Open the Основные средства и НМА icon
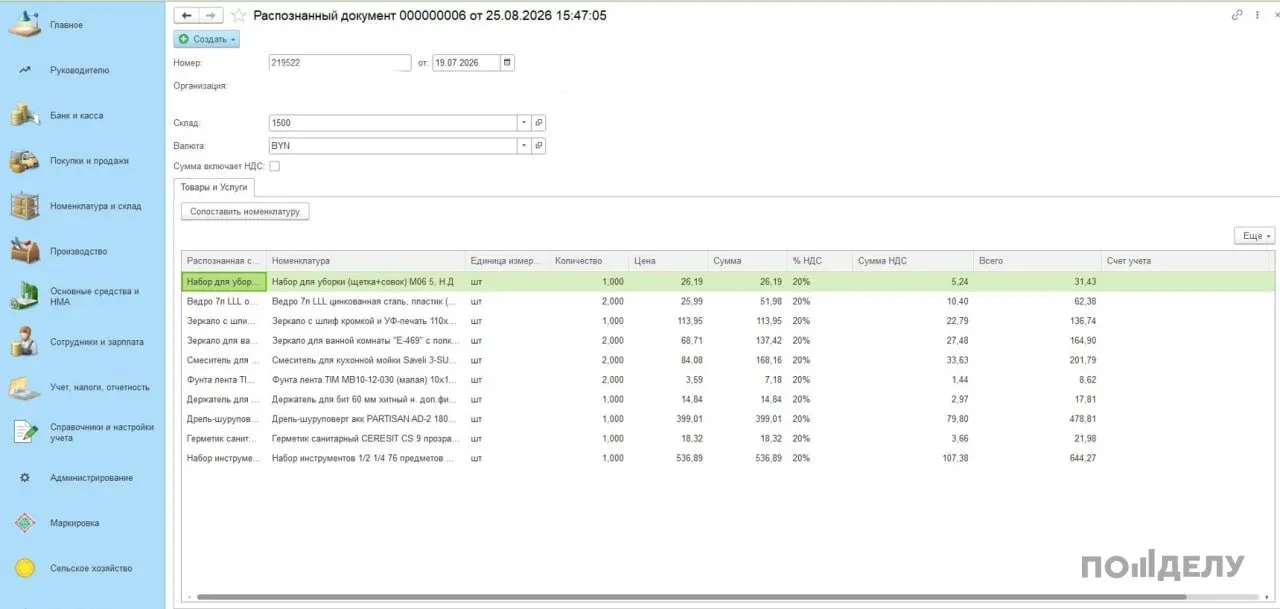1280x609 pixels. pyautogui.click(x=25, y=296)
